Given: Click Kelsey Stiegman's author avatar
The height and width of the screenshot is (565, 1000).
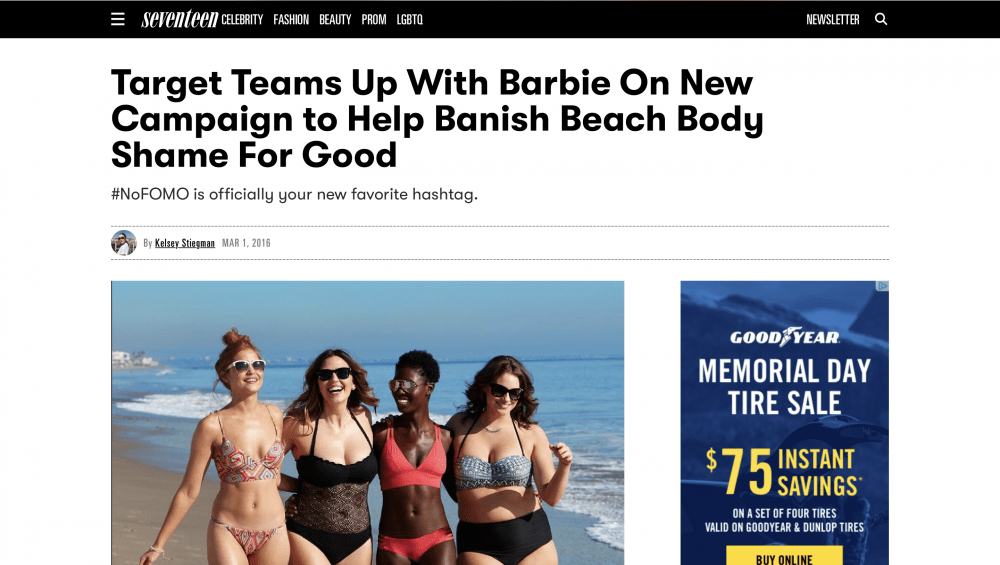Looking at the screenshot, I should (124, 243).
